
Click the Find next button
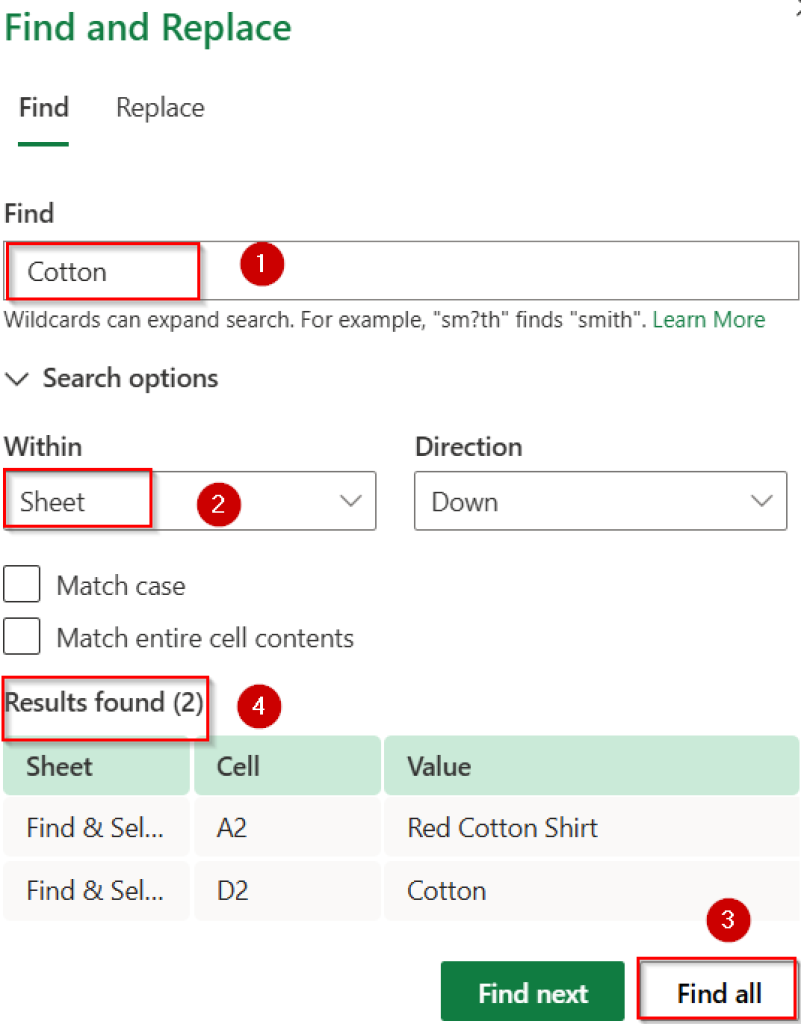pyautogui.click(x=532, y=991)
